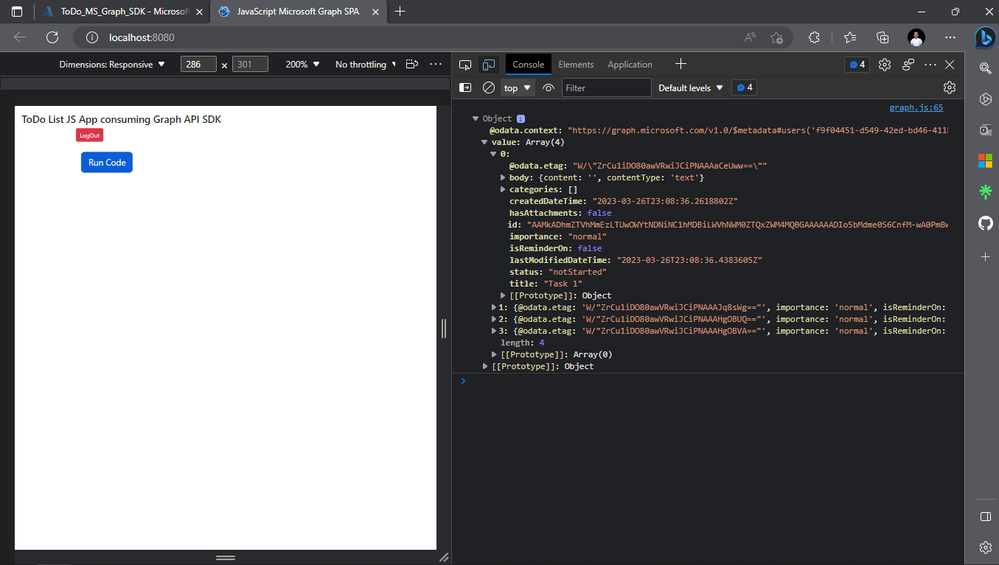999x565 pixels.
Task: Click the viewport width field 286
Action: tap(198, 64)
